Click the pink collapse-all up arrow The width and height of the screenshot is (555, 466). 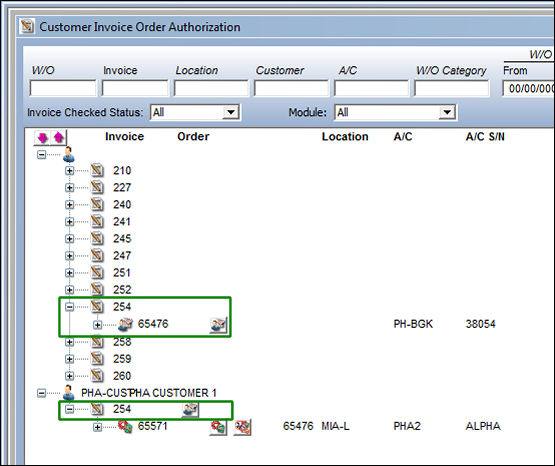pyautogui.click(x=58, y=137)
